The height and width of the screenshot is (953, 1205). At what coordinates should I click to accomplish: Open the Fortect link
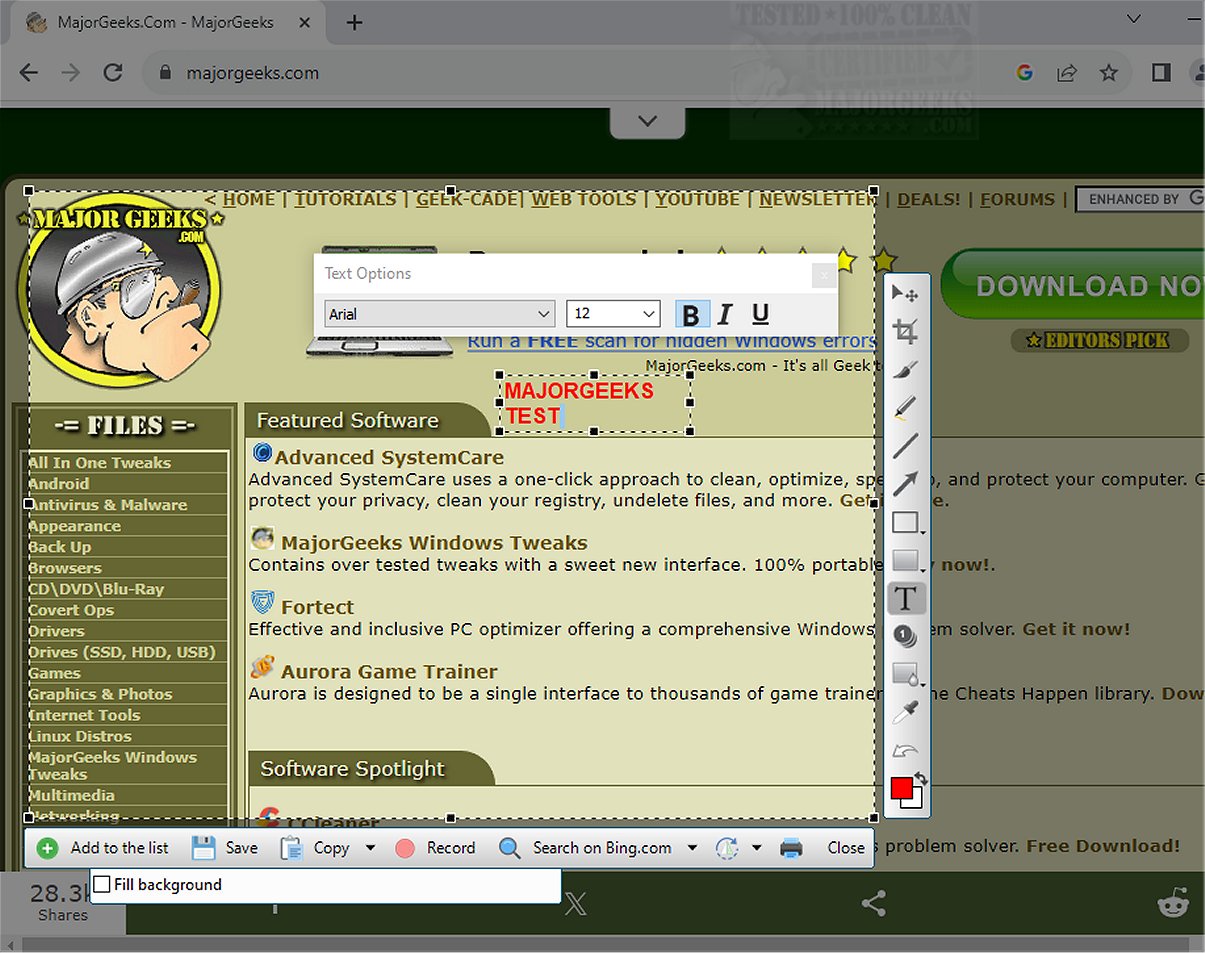pyautogui.click(x=317, y=607)
